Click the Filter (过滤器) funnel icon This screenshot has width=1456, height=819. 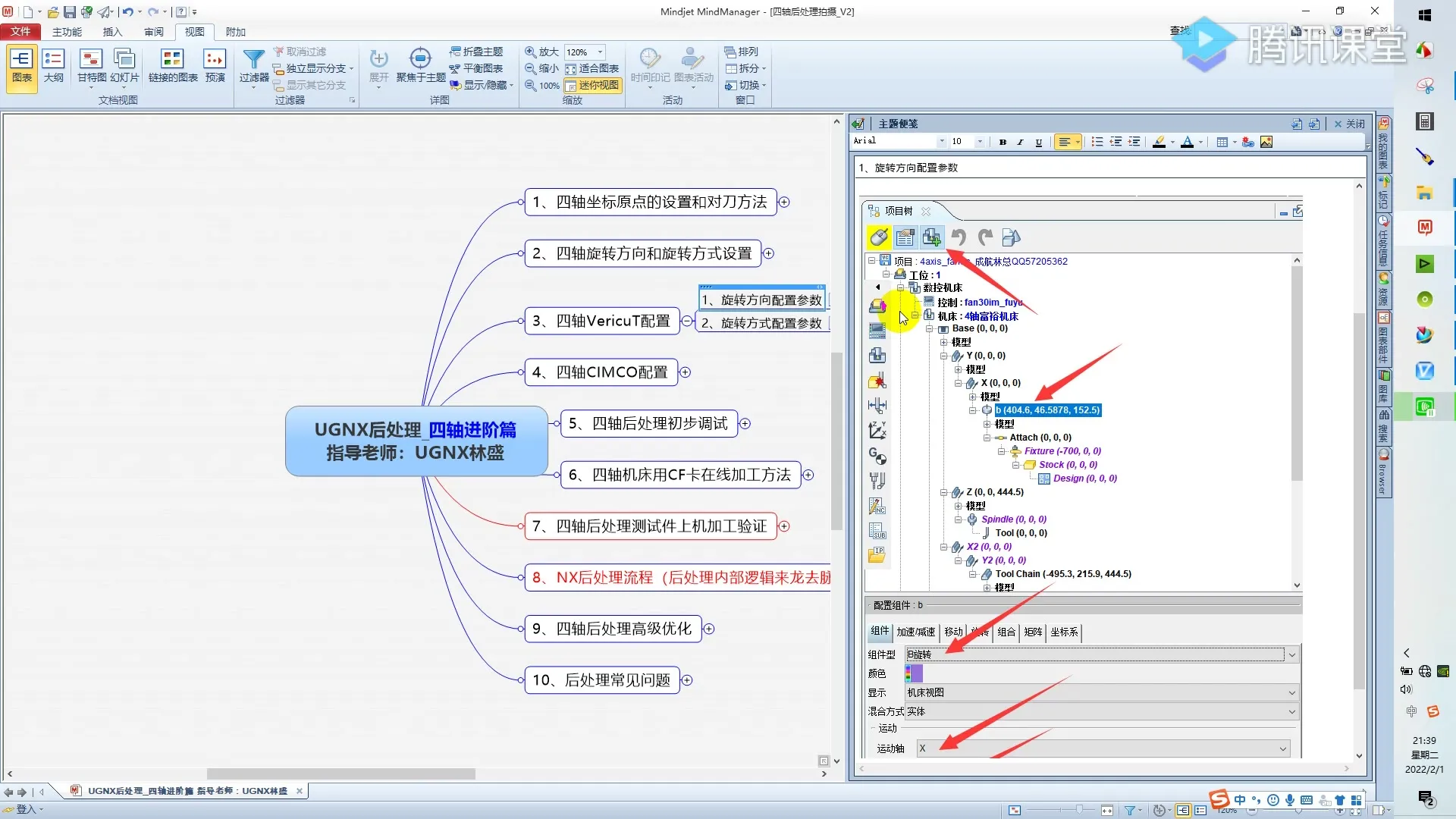[x=253, y=59]
